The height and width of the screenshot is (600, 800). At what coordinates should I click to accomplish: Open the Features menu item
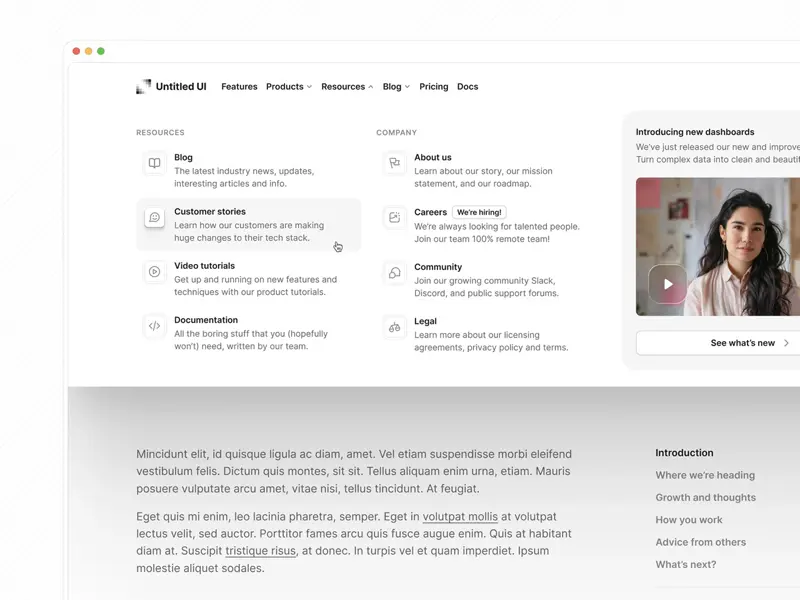coord(239,86)
